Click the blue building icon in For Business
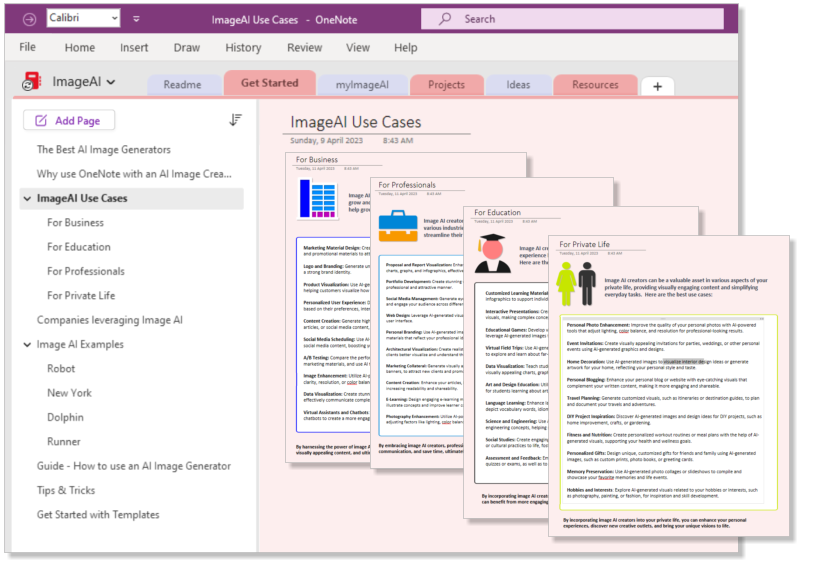The width and height of the screenshot is (820, 565). point(318,199)
